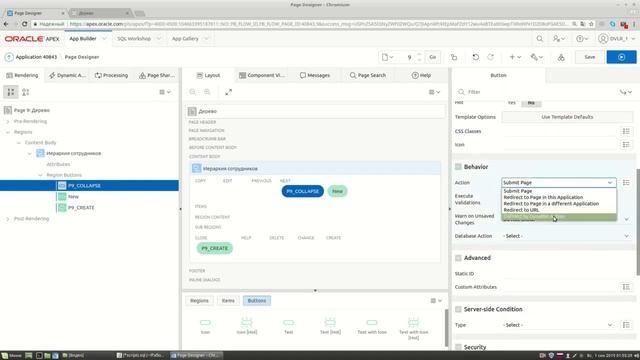640x360 pixels.
Task: Run the page with the blue play button
Action: click(621, 57)
